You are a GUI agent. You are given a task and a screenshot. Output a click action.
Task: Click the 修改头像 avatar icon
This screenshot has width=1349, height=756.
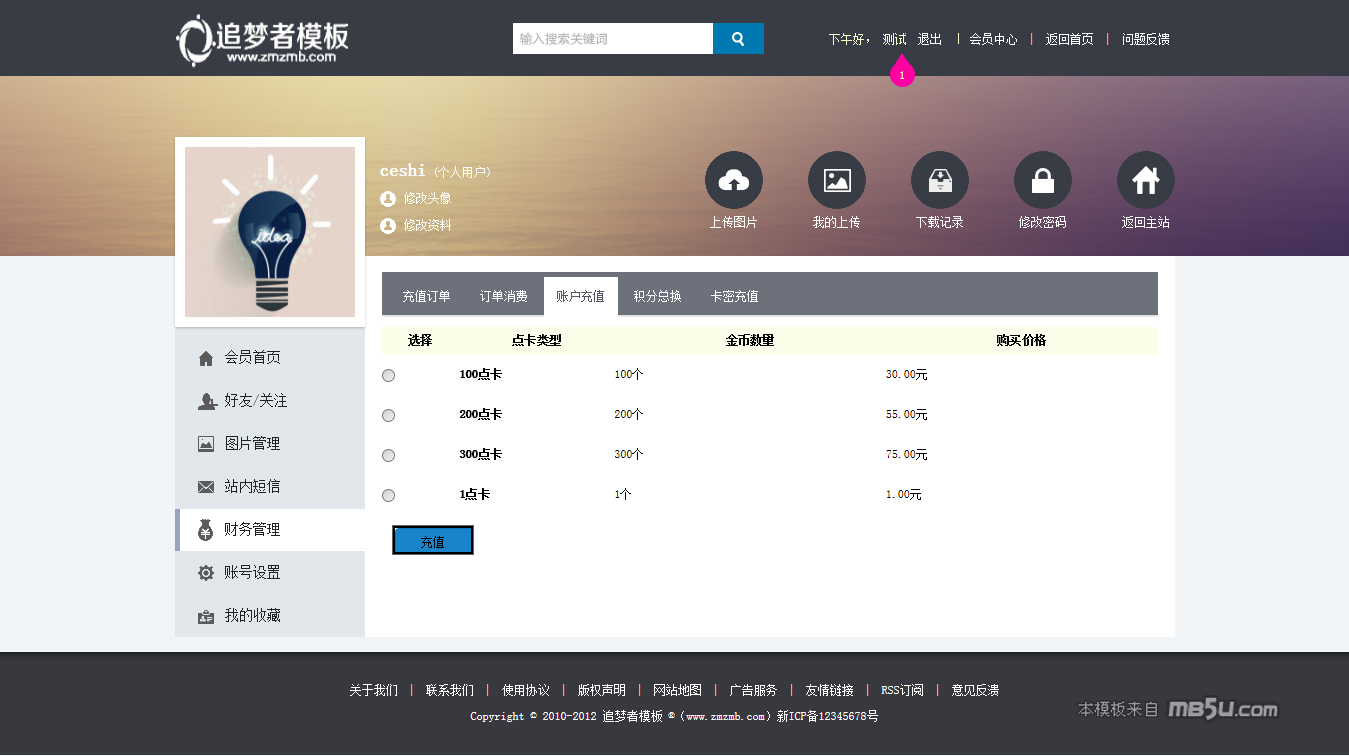[x=388, y=199]
